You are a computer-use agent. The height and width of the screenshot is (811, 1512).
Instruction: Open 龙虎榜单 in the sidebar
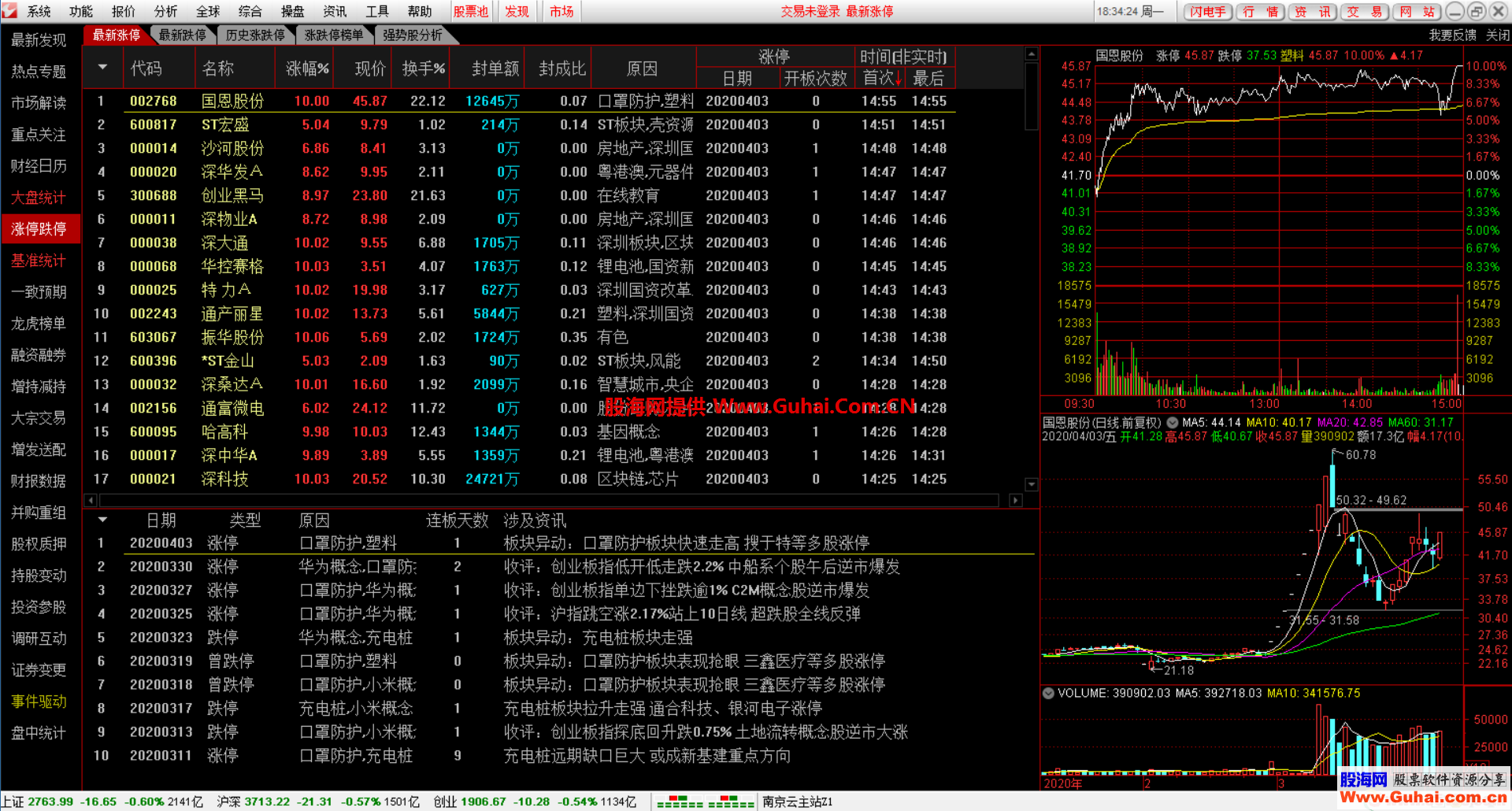pyautogui.click(x=39, y=323)
